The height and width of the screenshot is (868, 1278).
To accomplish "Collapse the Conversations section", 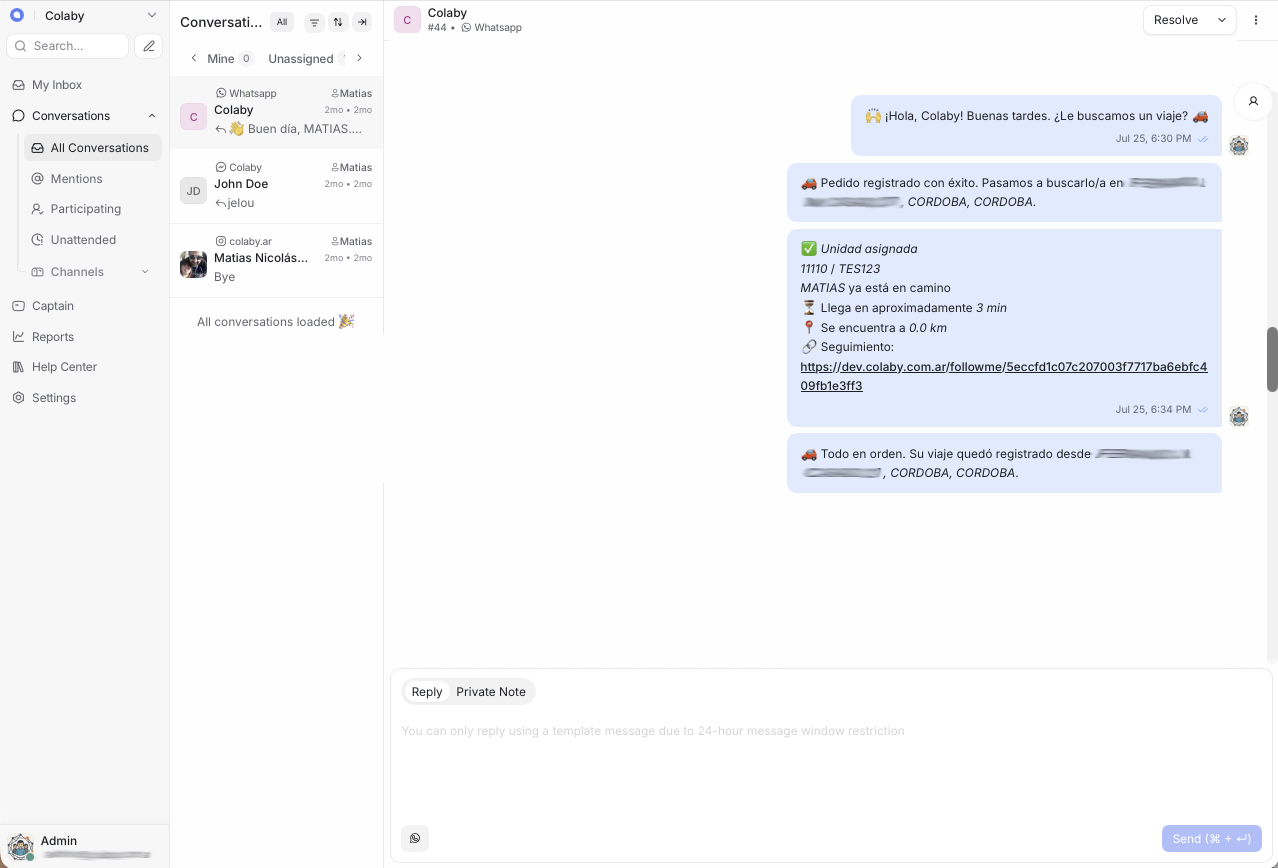I will (x=152, y=116).
